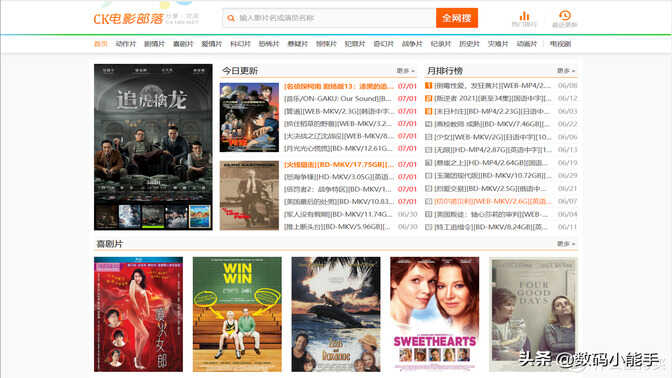Go to 首页 home tab
Screen dimensions: 672x378
[101, 44]
